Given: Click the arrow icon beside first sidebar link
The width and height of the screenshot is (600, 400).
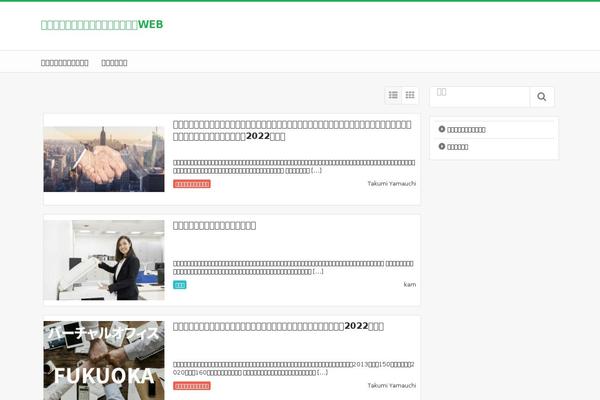Looking at the screenshot, I should (442, 129).
